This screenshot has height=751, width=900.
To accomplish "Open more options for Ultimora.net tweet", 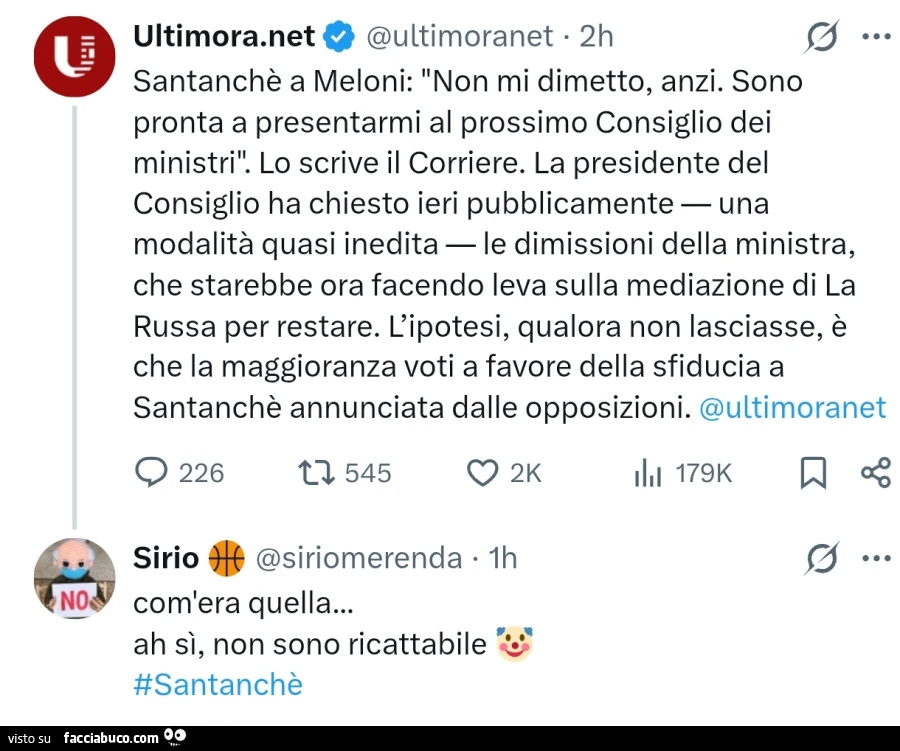I will [x=876, y=37].
